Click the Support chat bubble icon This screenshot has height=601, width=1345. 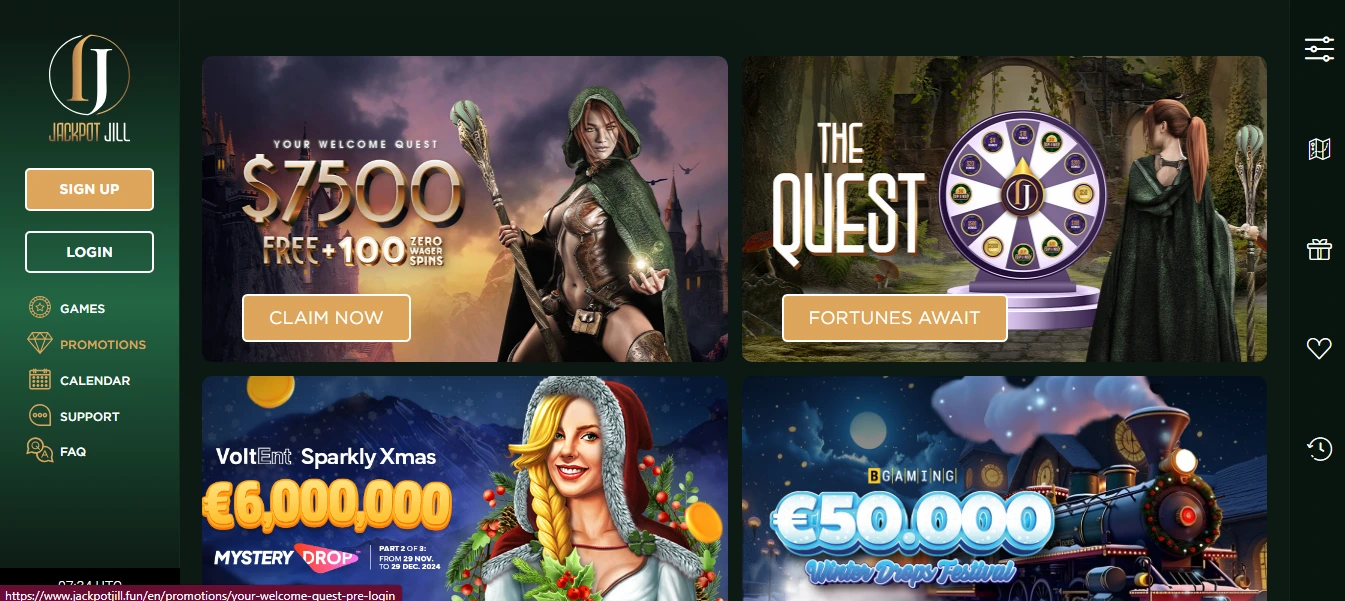tap(40, 416)
